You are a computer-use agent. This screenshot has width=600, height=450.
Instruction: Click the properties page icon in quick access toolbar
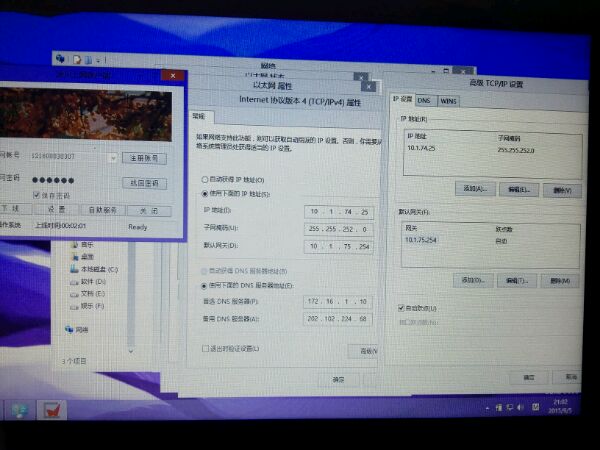[x=77, y=59]
